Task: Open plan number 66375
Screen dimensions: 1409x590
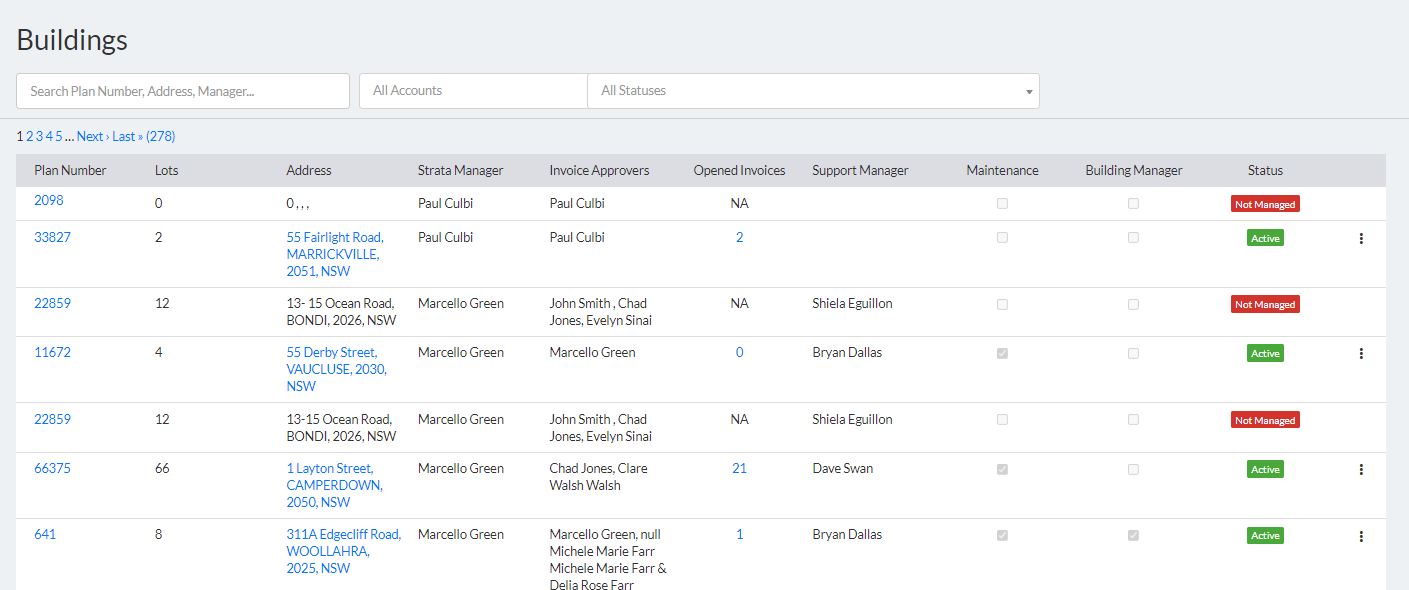Action: click(52, 468)
